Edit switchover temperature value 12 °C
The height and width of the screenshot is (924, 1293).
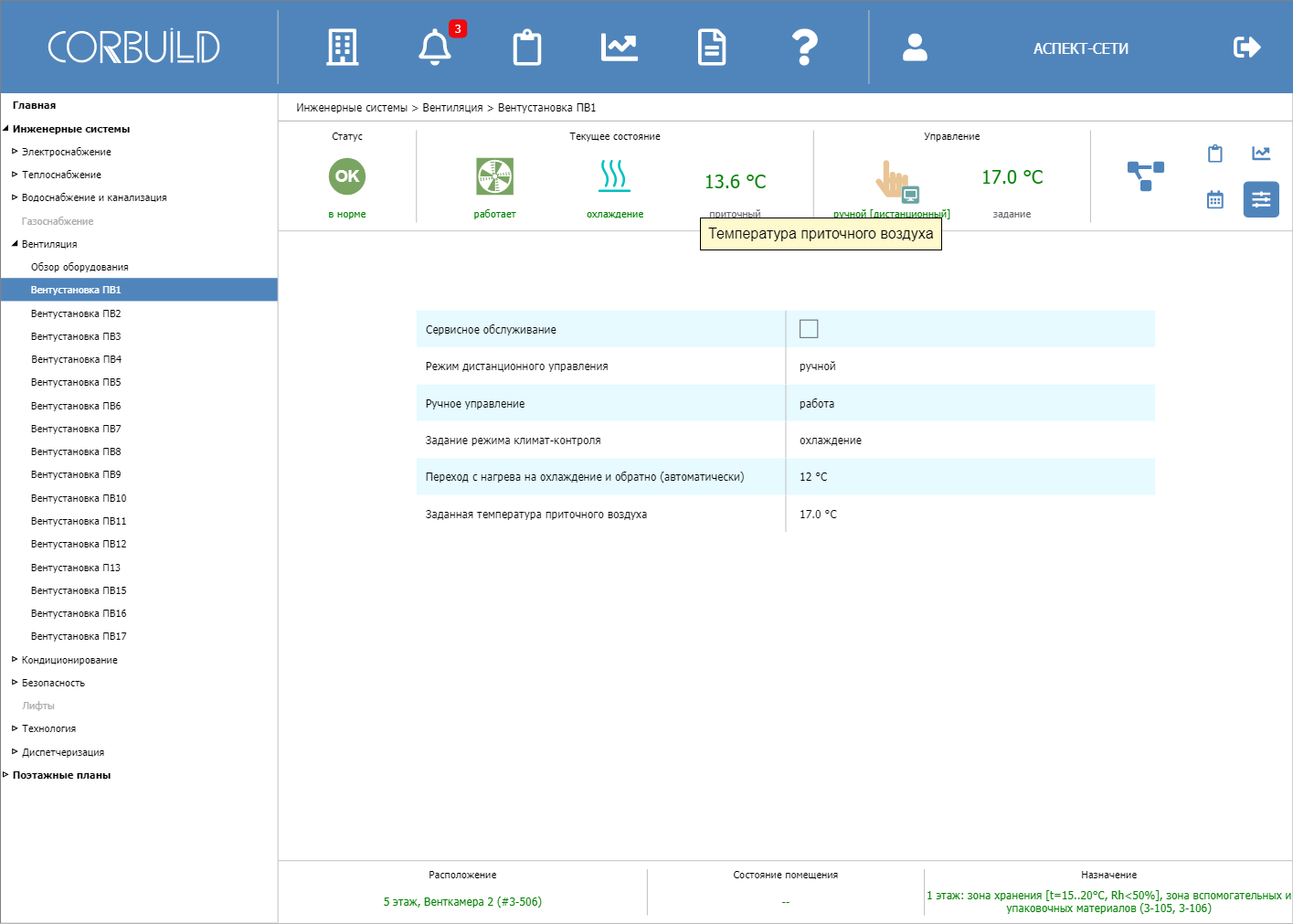[813, 477]
